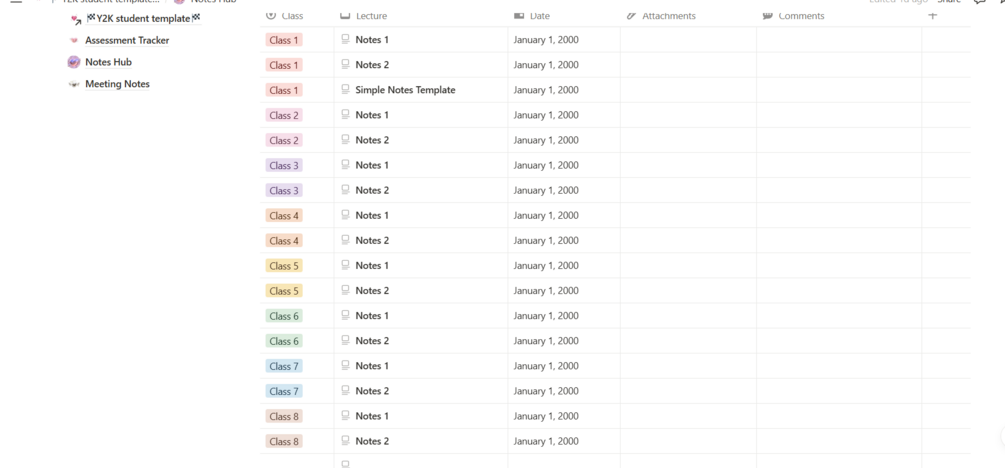Open the Simple Notes Template page
The image size is (1005, 468).
click(x=405, y=90)
